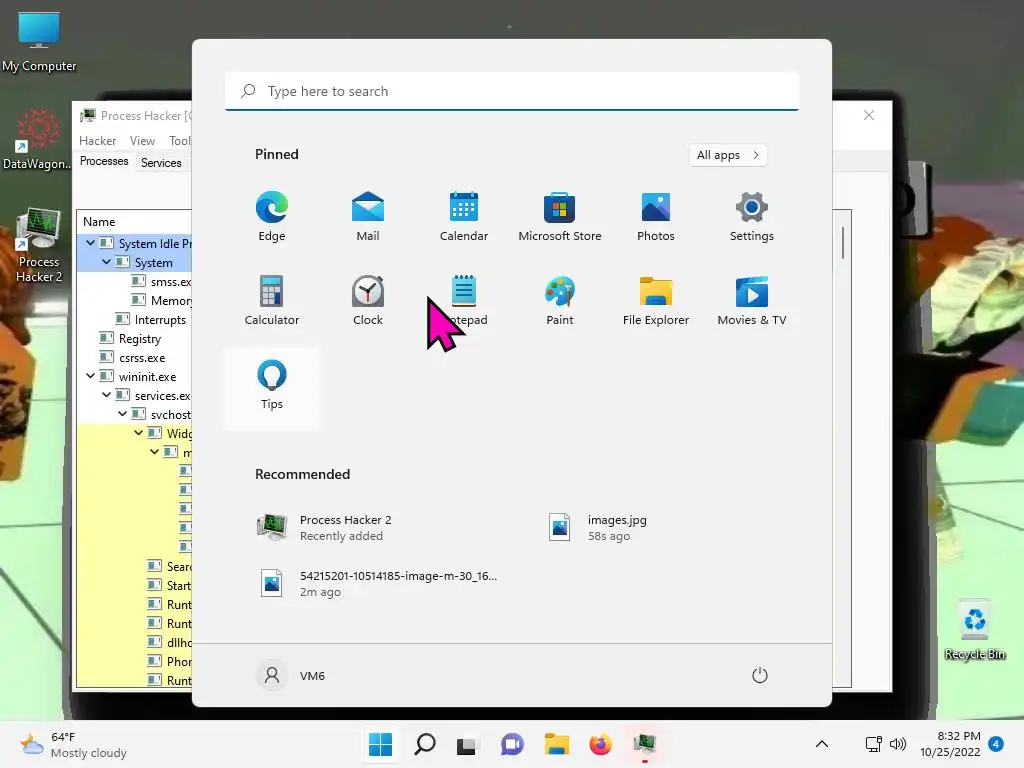
Task: Open View menu in Process Hacker
Action: [x=142, y=141]
